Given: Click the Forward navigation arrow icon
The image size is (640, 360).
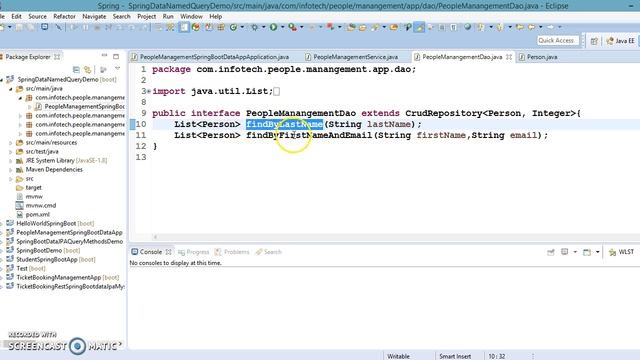Looking at the screenshot, I should click(x=551, y=27).
